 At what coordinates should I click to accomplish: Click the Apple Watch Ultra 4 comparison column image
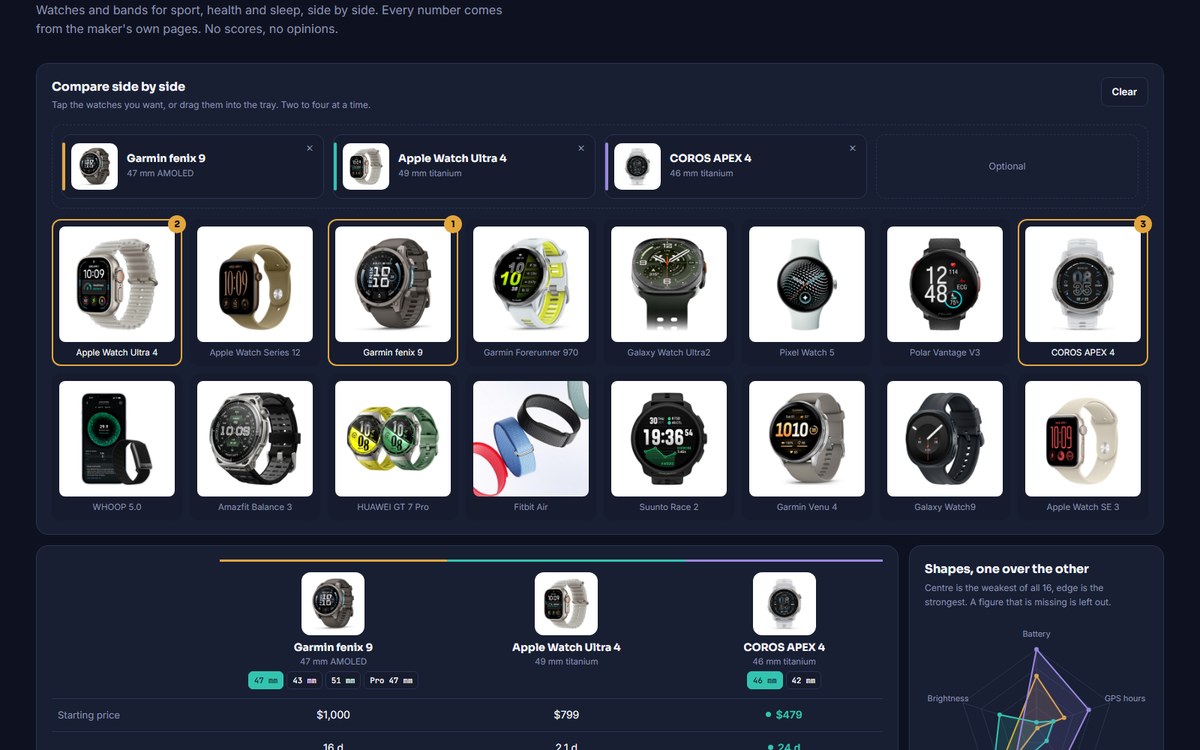click(x=566, y=604)
